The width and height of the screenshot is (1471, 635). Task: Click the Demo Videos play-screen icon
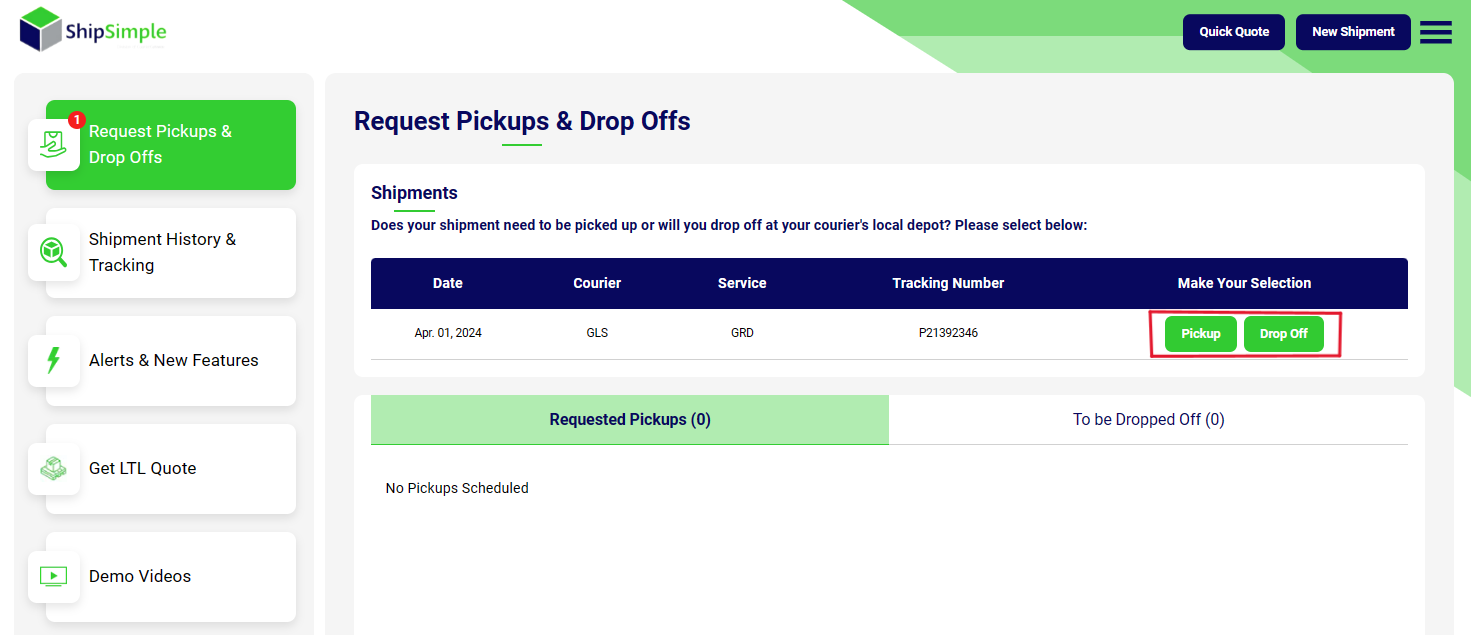coord(54,576)
